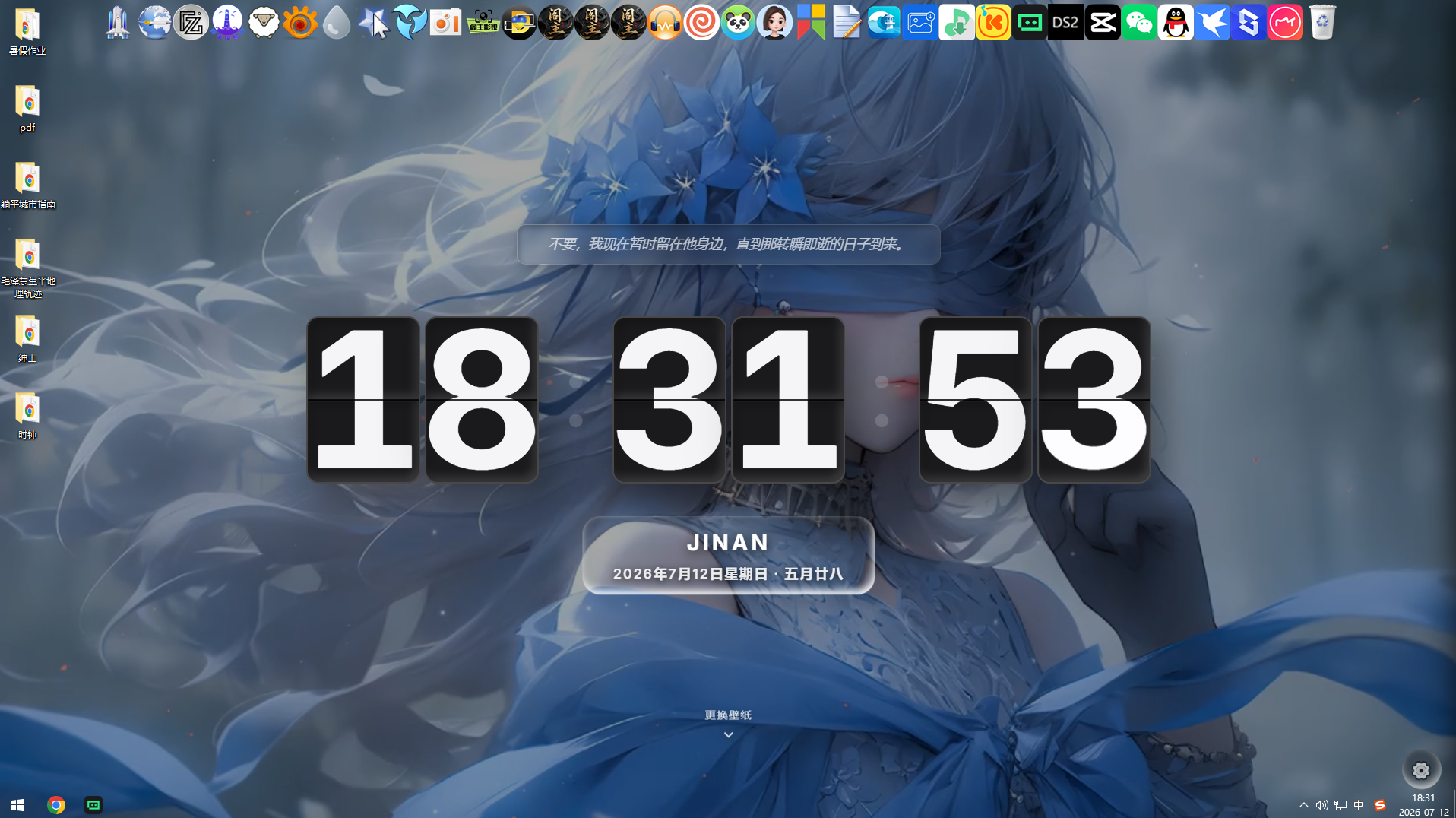Click the Chinese quote text box
The width and height of the screenshot is (1456, 818).
(x=728, y=244)
